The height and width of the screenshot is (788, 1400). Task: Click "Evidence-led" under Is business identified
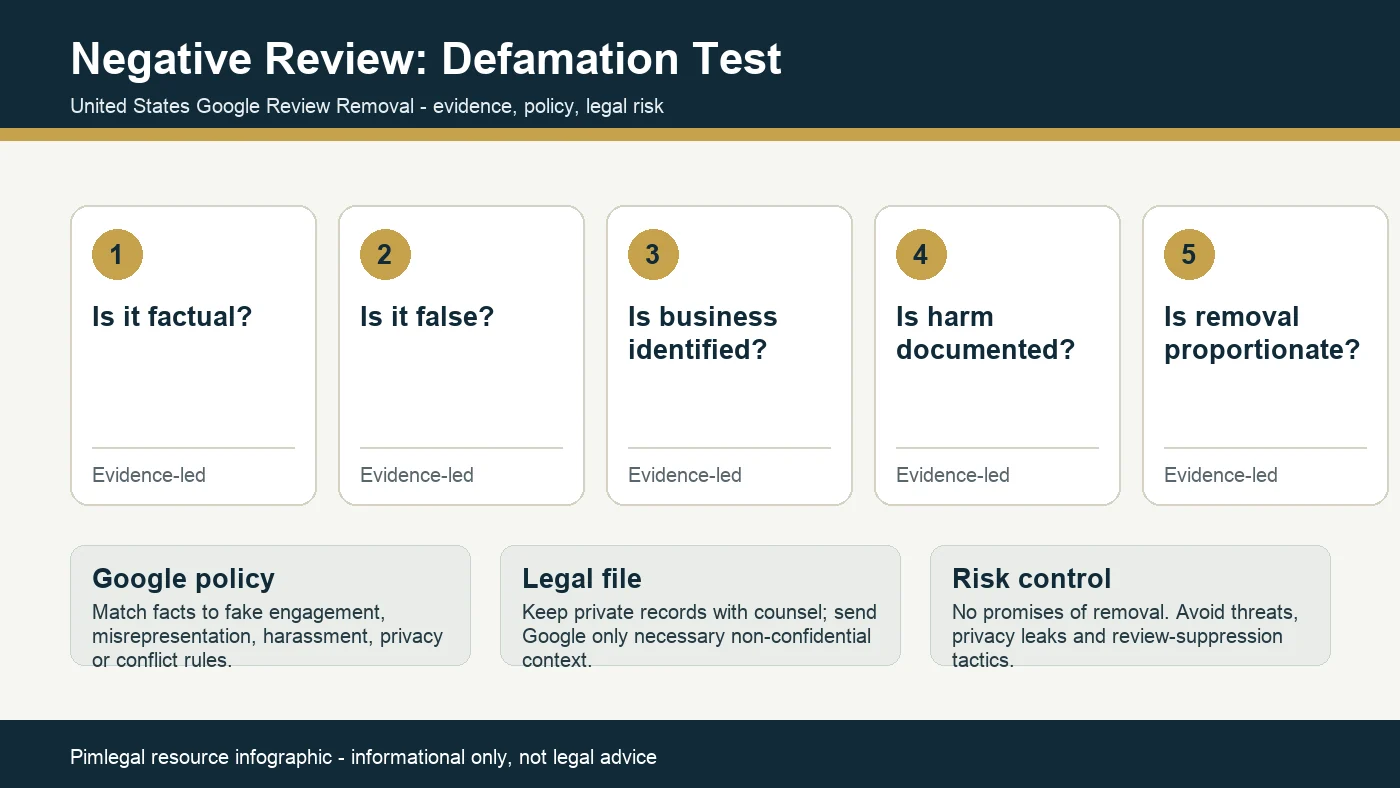point(685,475)
